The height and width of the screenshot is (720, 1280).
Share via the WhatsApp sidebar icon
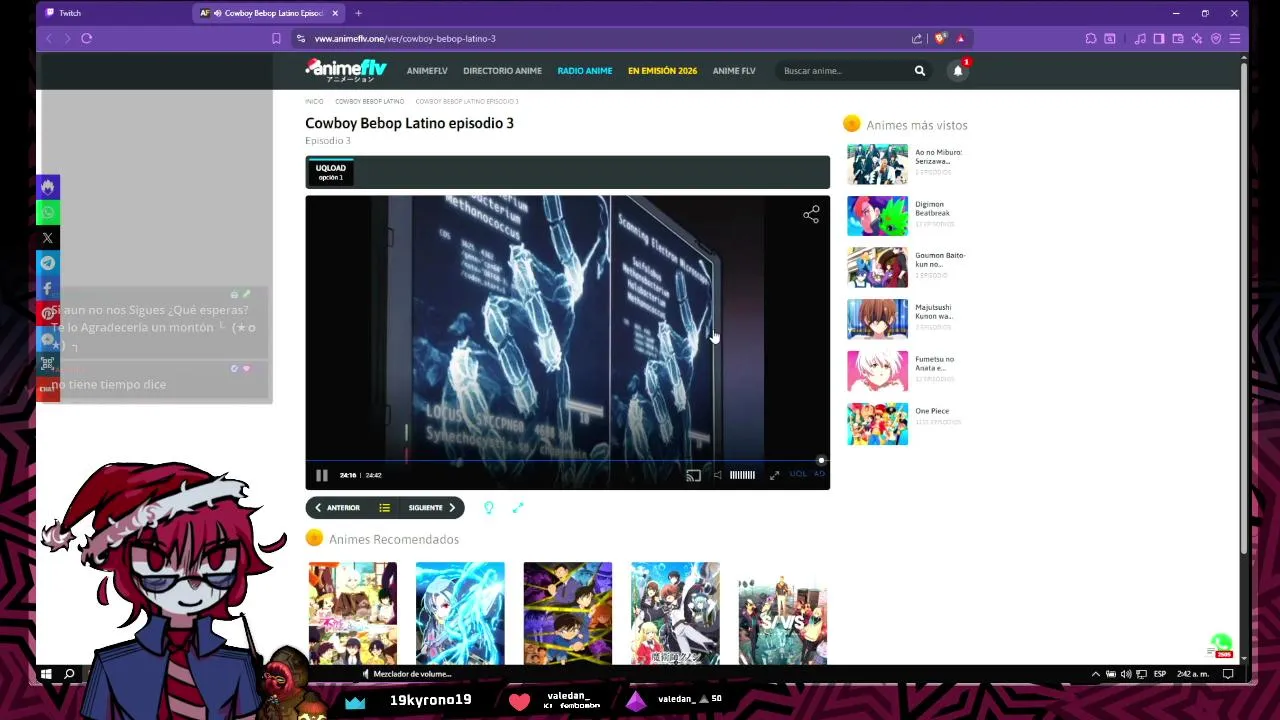[48, 212]
